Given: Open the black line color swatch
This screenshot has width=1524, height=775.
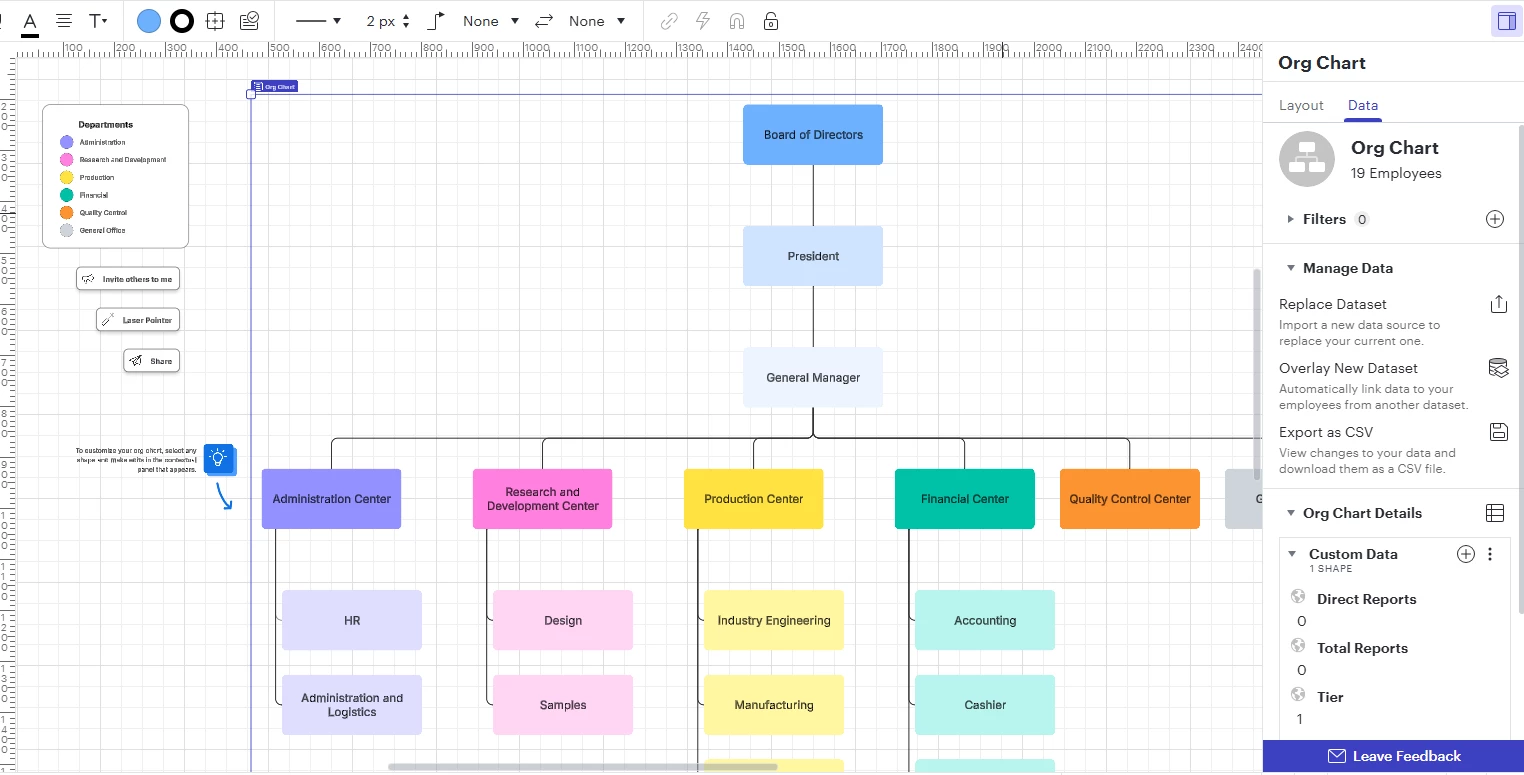Looking at the screenshot, I should tap(182, 21).
